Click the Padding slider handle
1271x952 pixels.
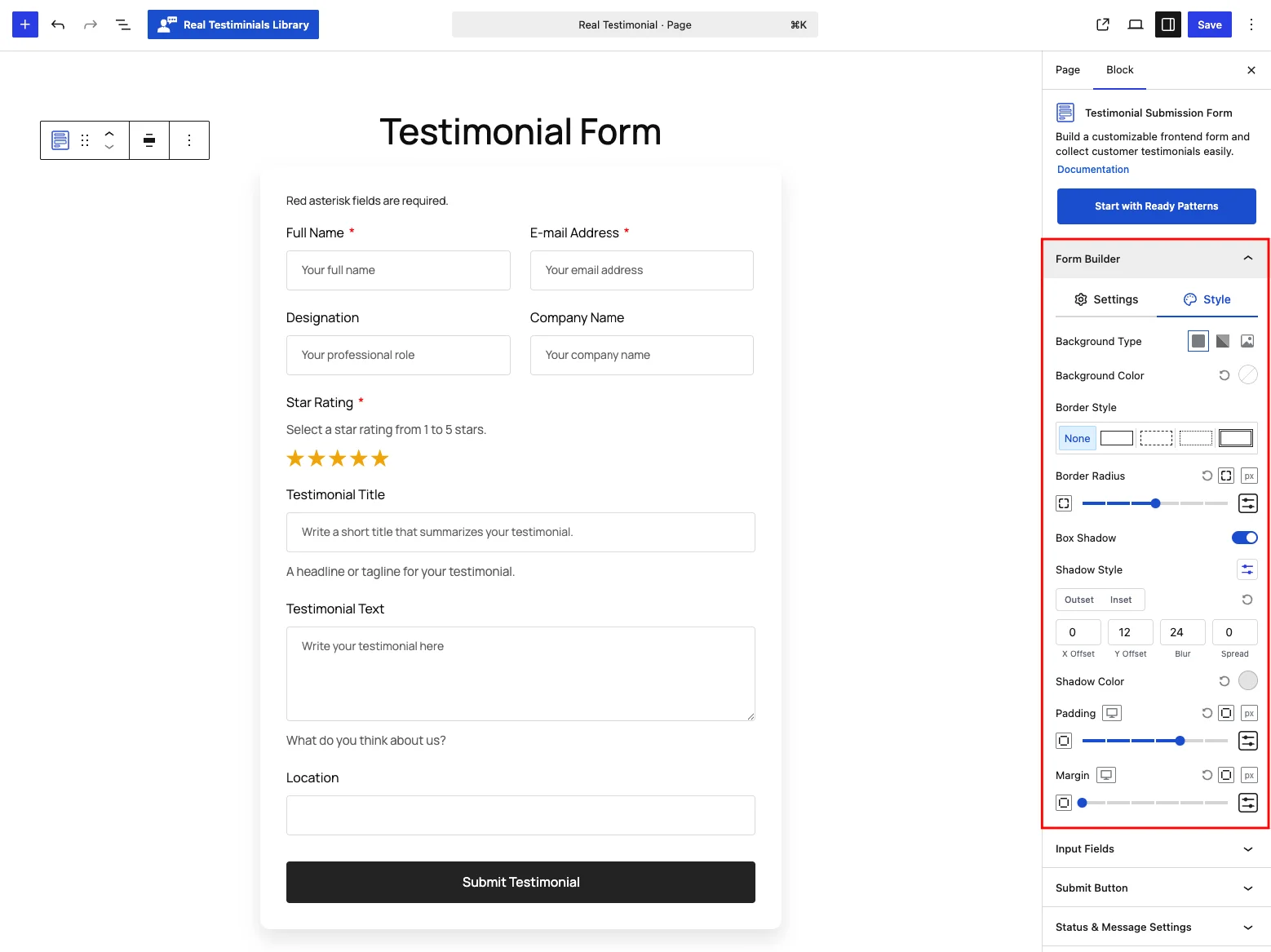(1180, 741)
